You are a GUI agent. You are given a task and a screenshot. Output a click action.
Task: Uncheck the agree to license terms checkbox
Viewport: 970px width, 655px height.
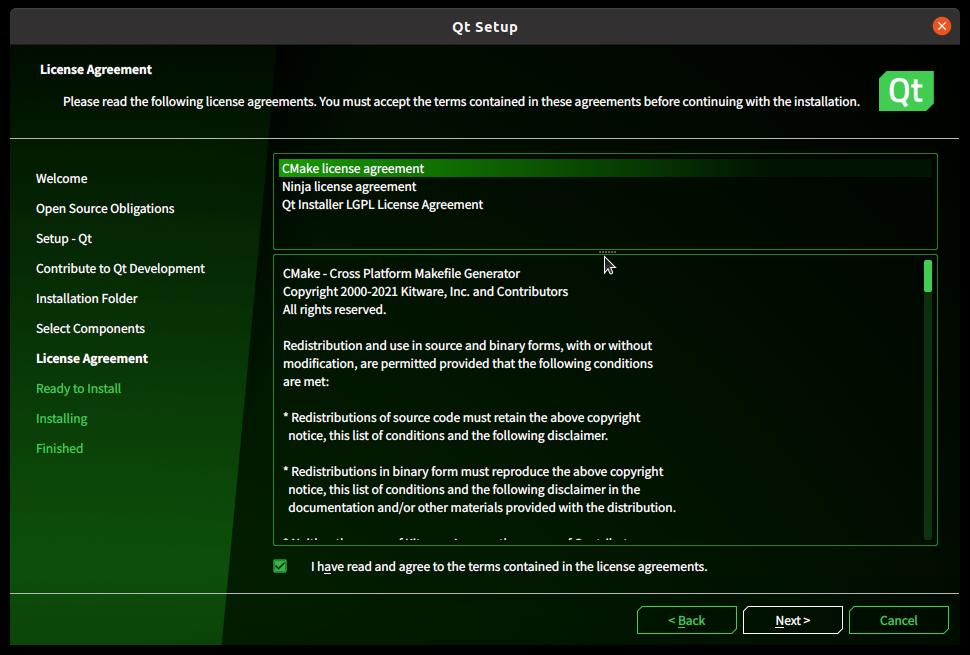click(280, 566)
